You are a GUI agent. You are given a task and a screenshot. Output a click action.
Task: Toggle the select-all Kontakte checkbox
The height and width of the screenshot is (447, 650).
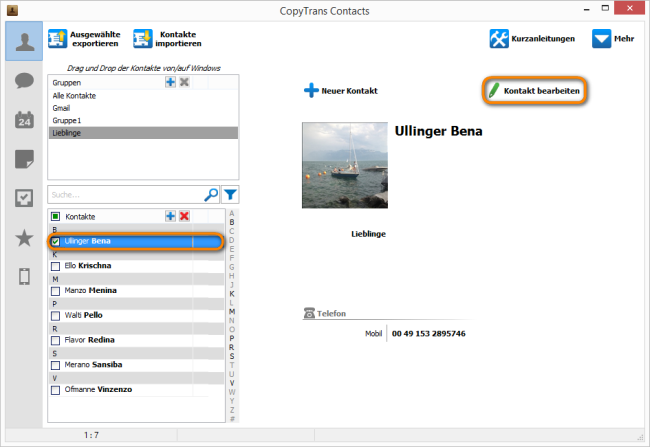coord(56,216)
